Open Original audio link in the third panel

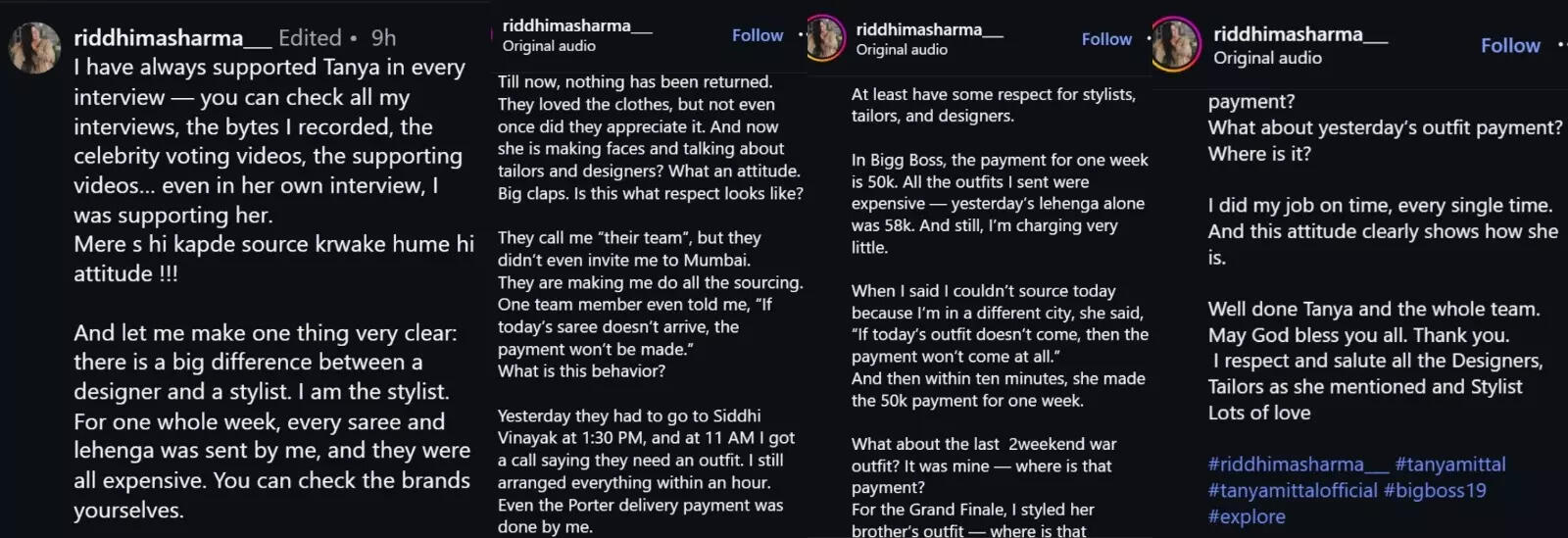coord(902,49)
